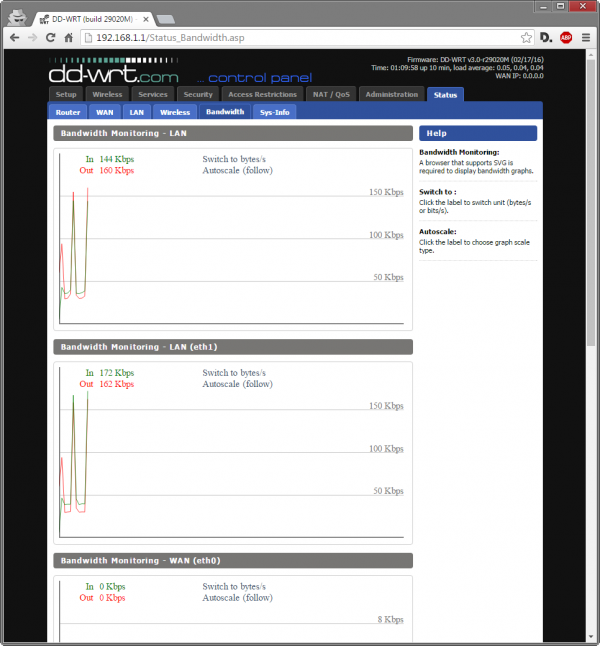Viewport: 600px width, 646px height.
Task: Open the NAT / QoS tab
Action: (330, 94)
